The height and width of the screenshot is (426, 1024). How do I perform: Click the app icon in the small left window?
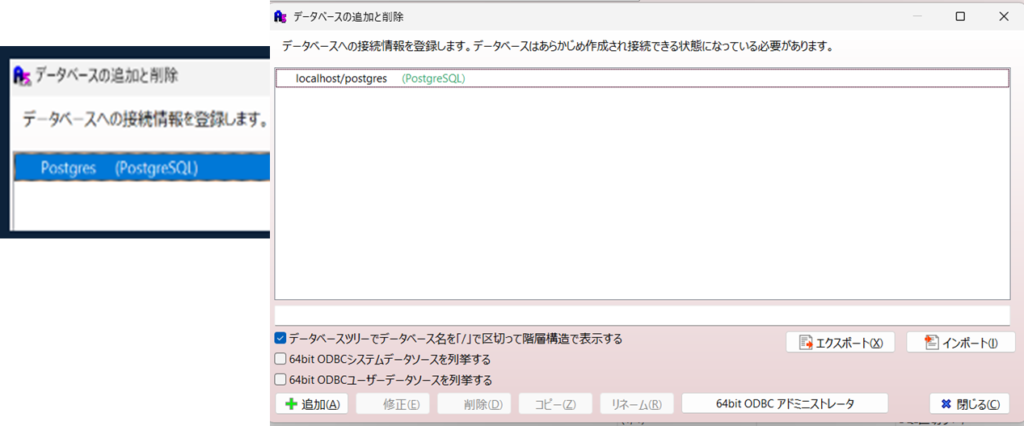(x=21, y=75)
